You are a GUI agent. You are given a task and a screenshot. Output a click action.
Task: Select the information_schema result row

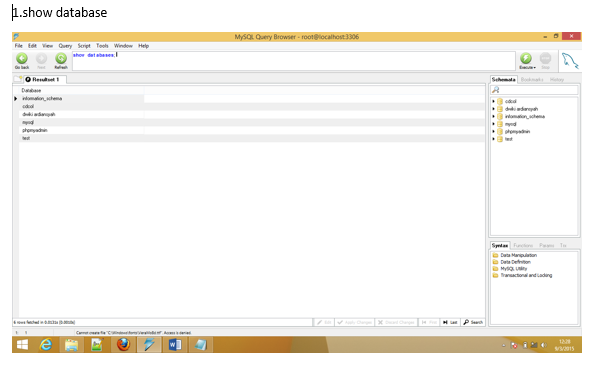tap(252, 98)
